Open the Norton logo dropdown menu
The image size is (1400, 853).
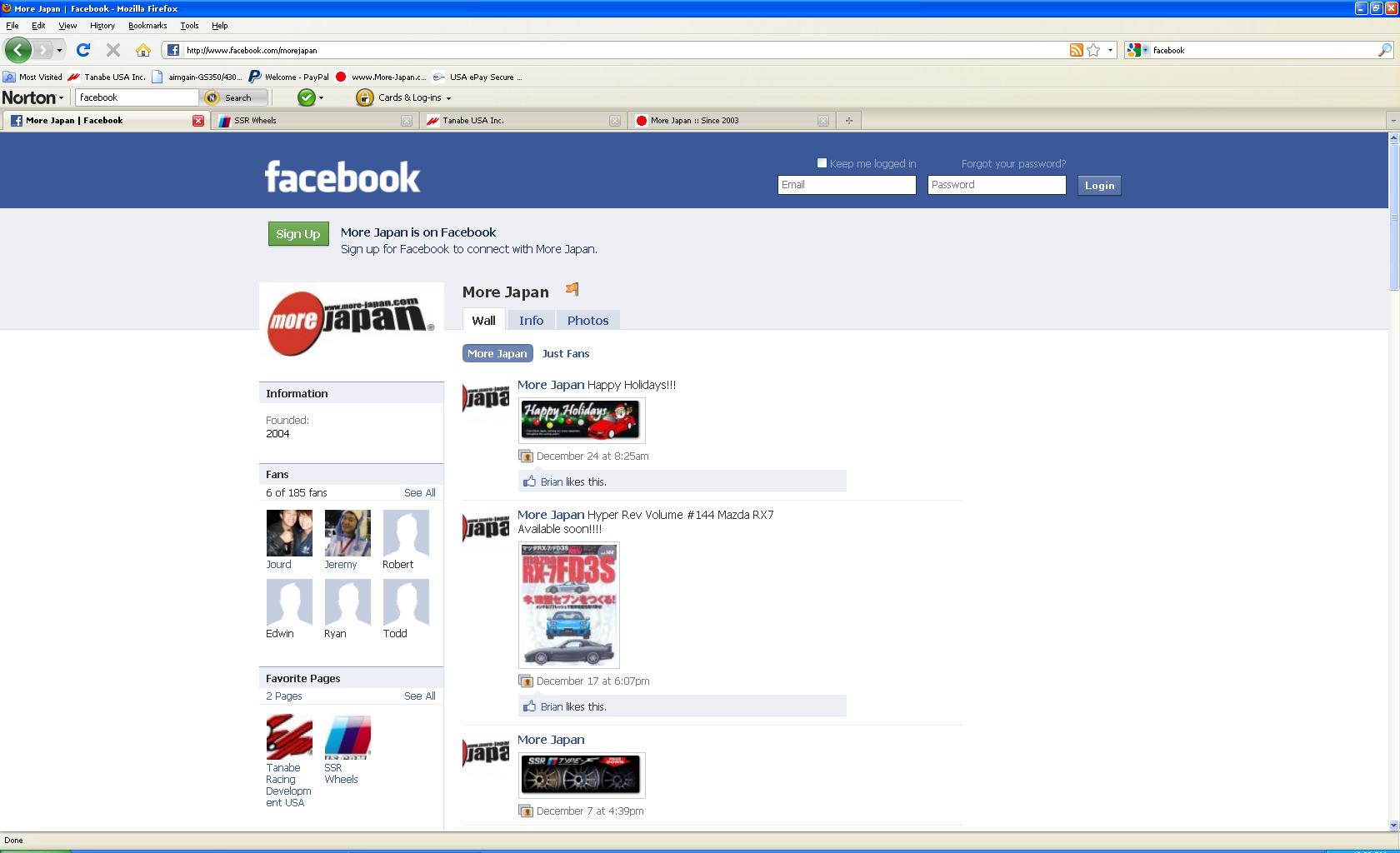click(33, 97)
